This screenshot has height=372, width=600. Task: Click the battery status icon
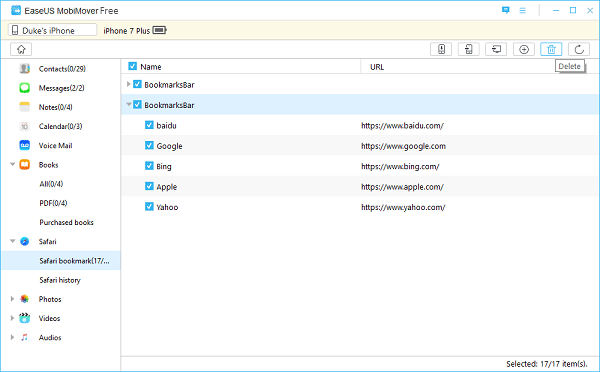pyautogui.click(x=159, y=30)
